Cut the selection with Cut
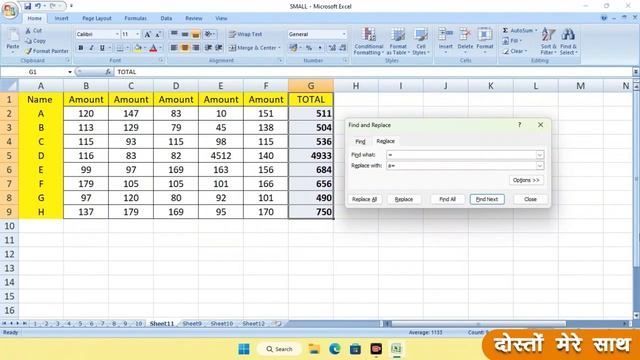The height and width of the screenshot is (360, 640). [33, 31]
